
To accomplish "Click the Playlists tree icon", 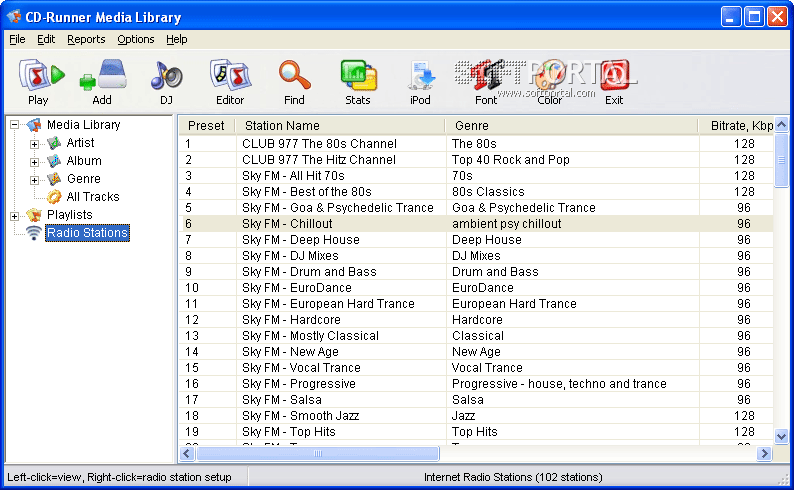I will point(34,215).
